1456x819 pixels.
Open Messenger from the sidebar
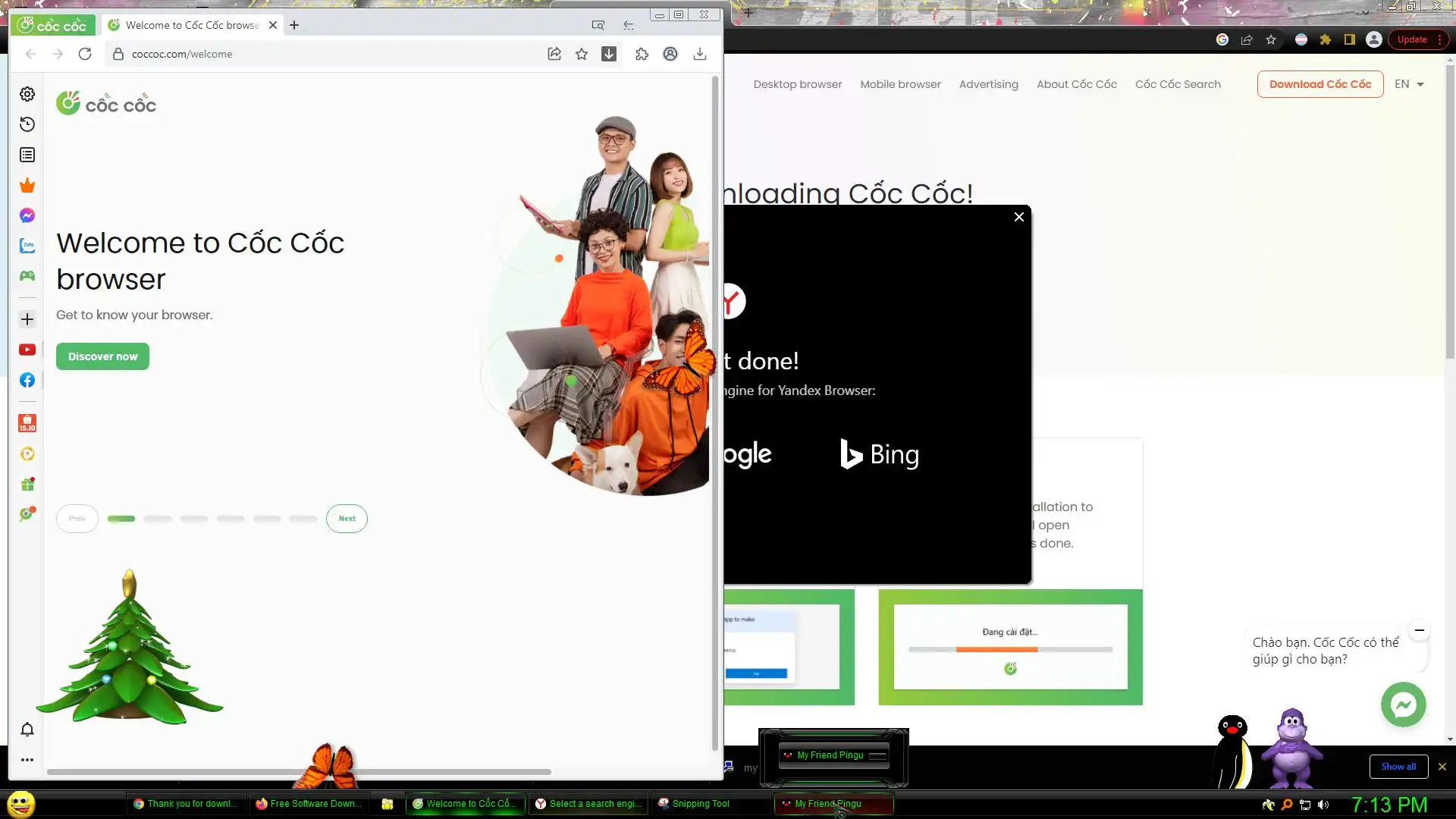tap(27, 215)
